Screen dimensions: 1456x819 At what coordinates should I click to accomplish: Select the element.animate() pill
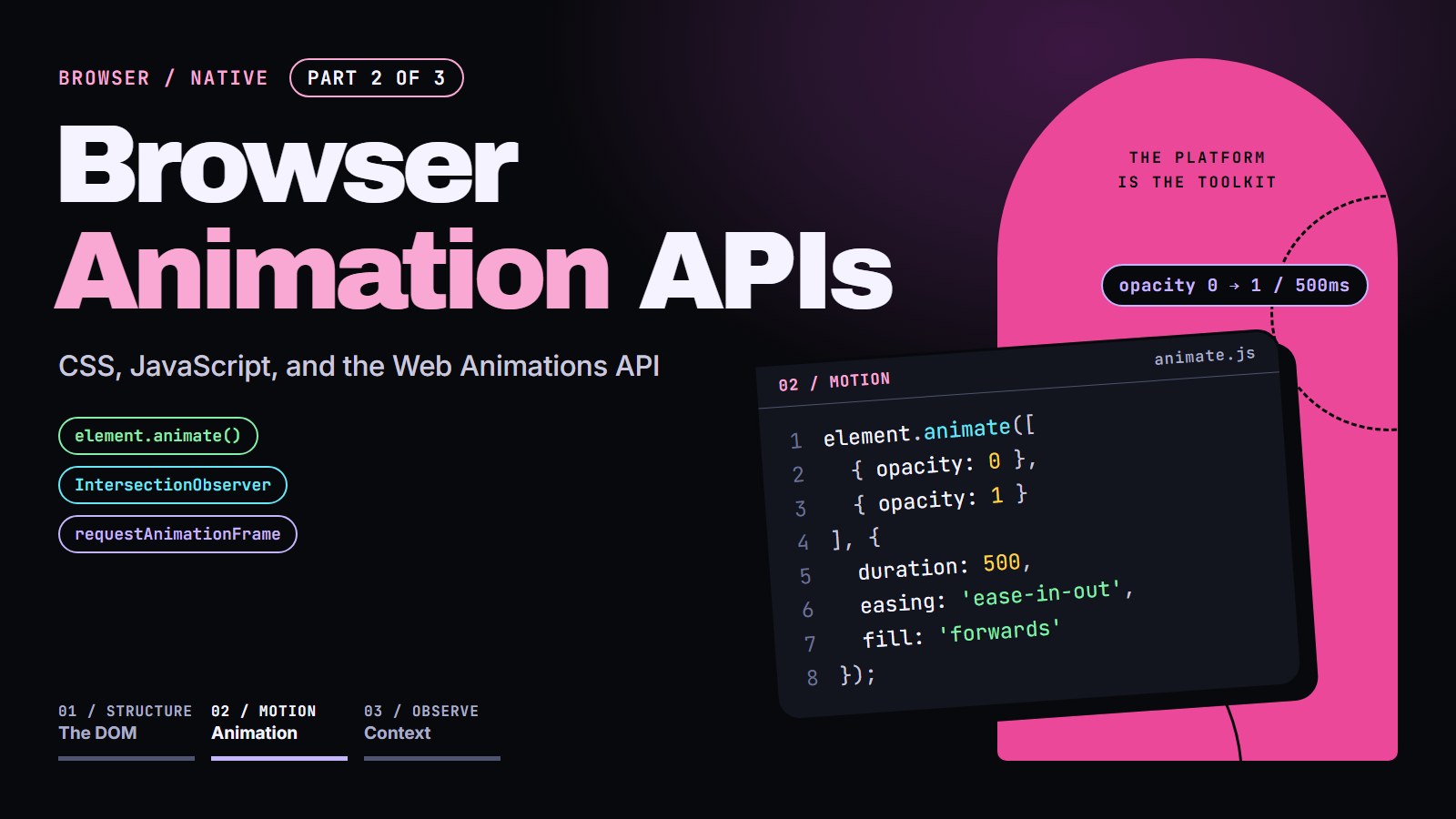[x=158, y=436]
